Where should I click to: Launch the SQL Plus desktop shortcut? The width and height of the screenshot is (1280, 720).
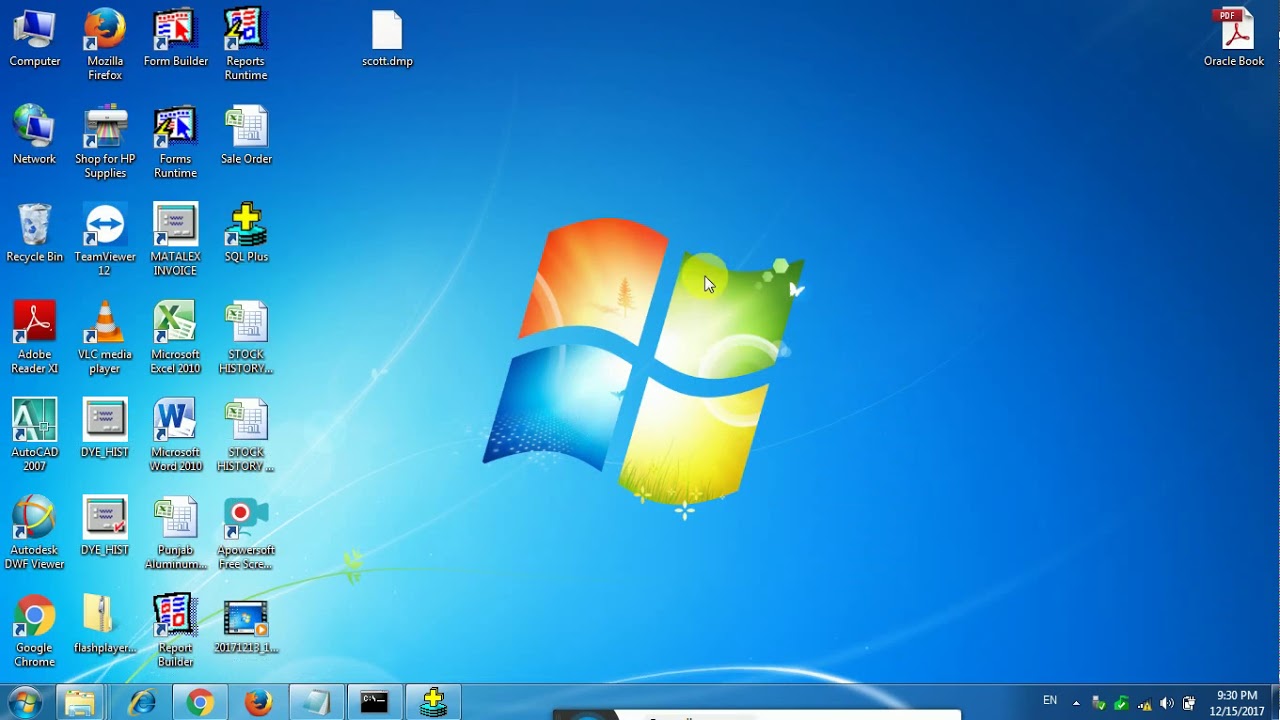pyautogui.click(x=246, y=234)
